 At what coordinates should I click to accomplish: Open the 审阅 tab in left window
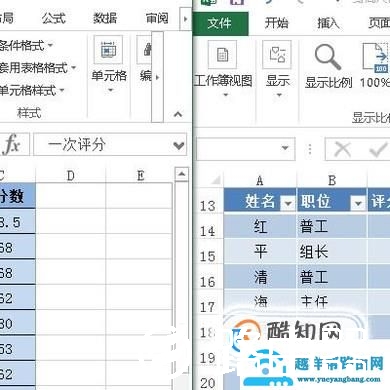coord(157,18)
